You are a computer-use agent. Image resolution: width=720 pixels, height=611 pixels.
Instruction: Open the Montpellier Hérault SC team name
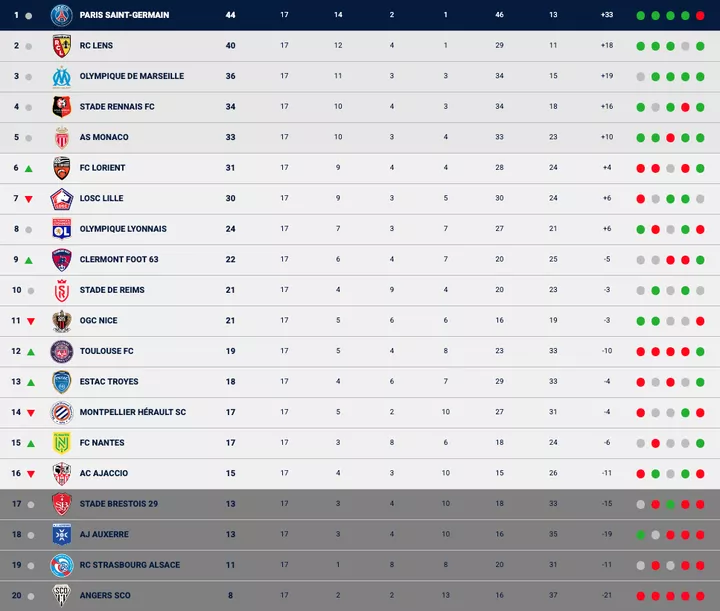coord(132,412)
